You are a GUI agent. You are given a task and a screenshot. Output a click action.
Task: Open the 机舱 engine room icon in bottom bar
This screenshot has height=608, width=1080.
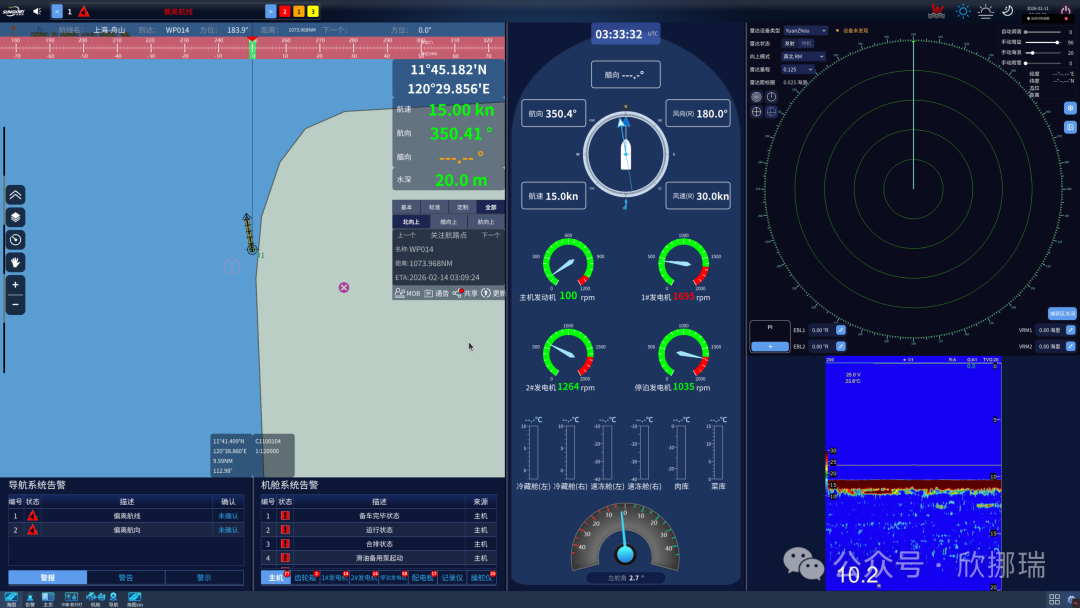pos(95,599)
